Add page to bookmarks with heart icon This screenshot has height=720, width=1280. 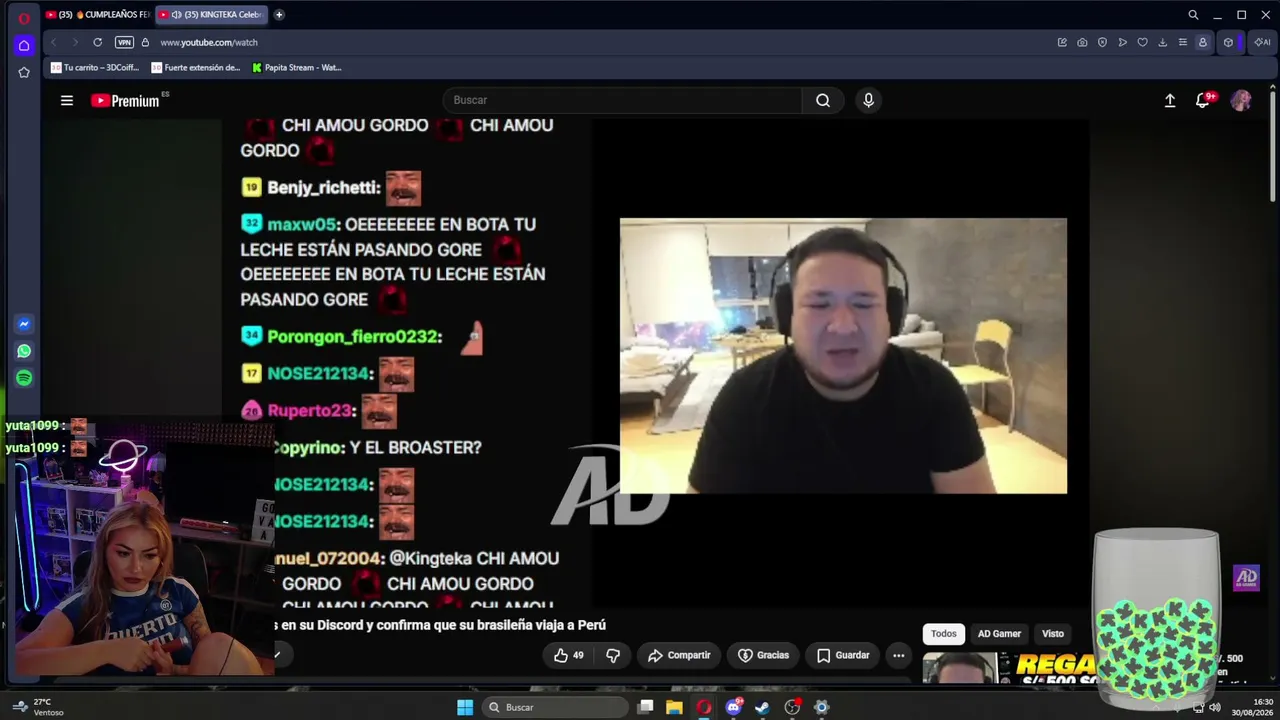(x=1143, y=42)
